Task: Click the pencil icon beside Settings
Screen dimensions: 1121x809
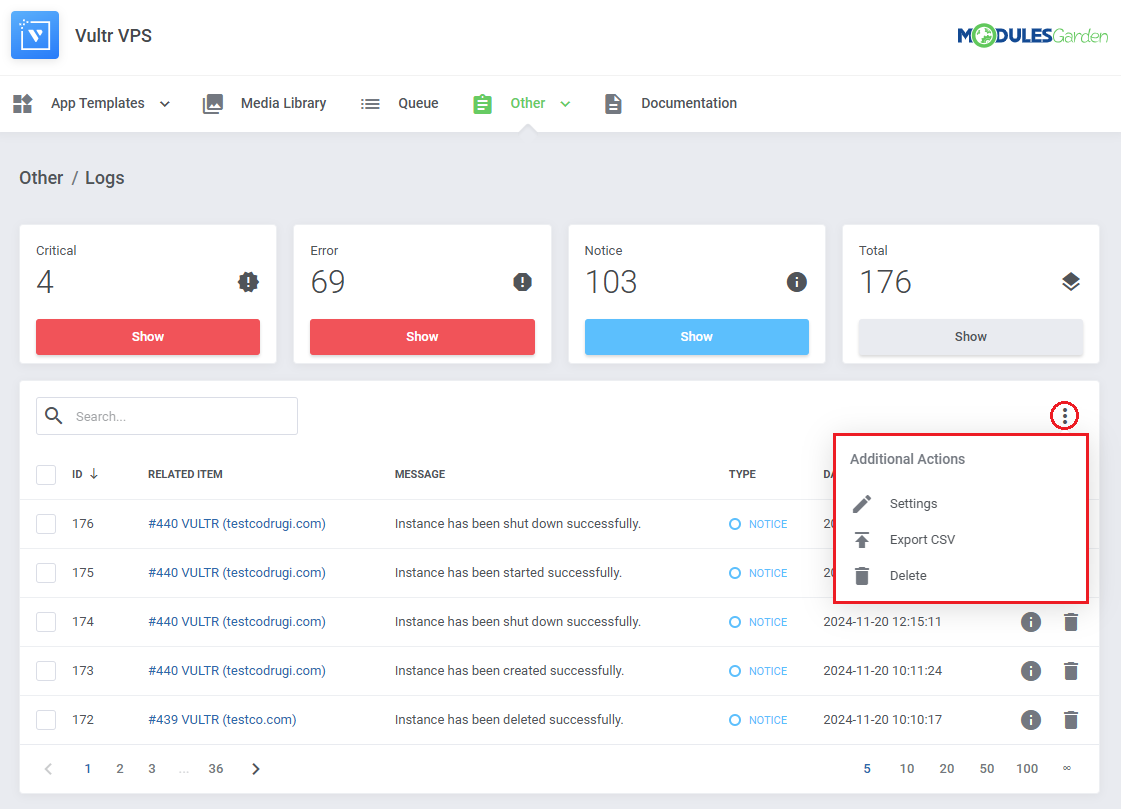Action: tap(862, 504)
